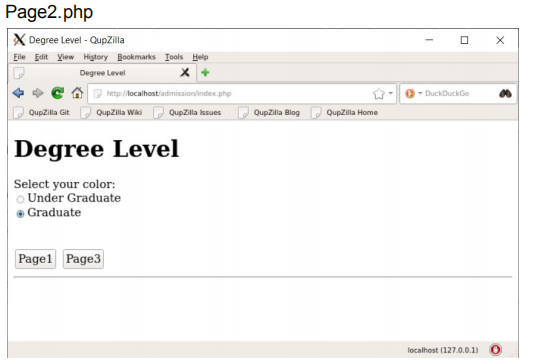Open the File menu
The image size is (533, 364).
pos(19,57)
